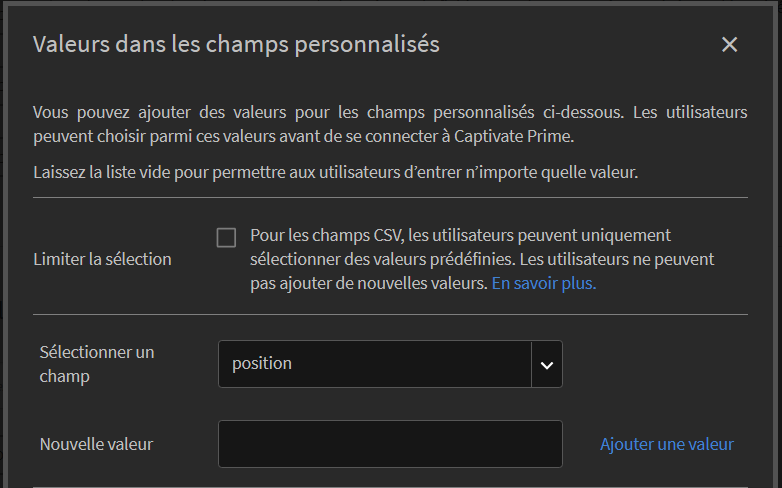Close the custom field values dialog
The image size is (782, 488).
[729, 44]
